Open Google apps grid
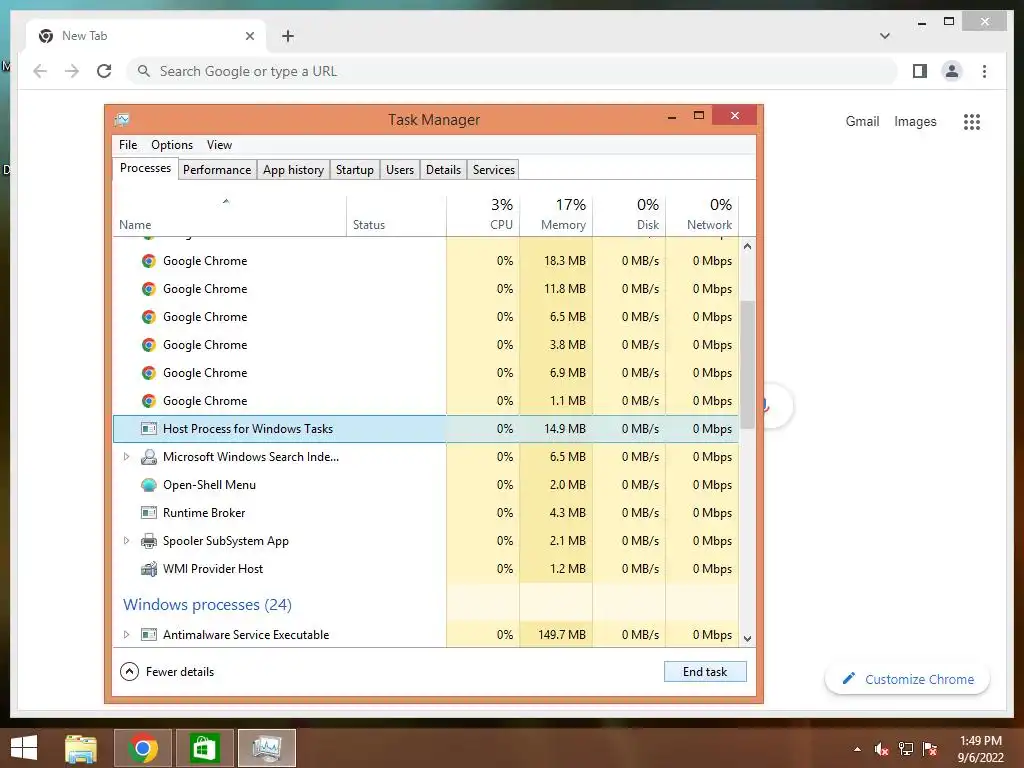The image size is (1024, 768). pos(972,121)
